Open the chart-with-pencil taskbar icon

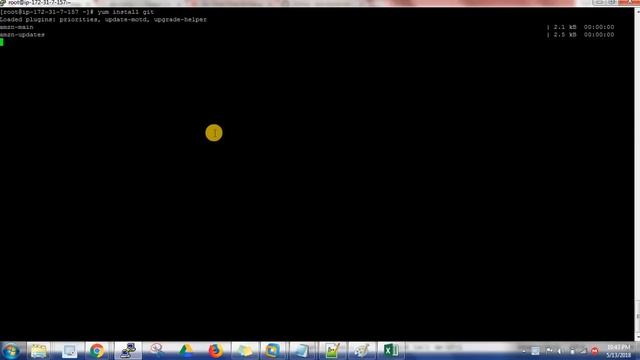[332, 351]
